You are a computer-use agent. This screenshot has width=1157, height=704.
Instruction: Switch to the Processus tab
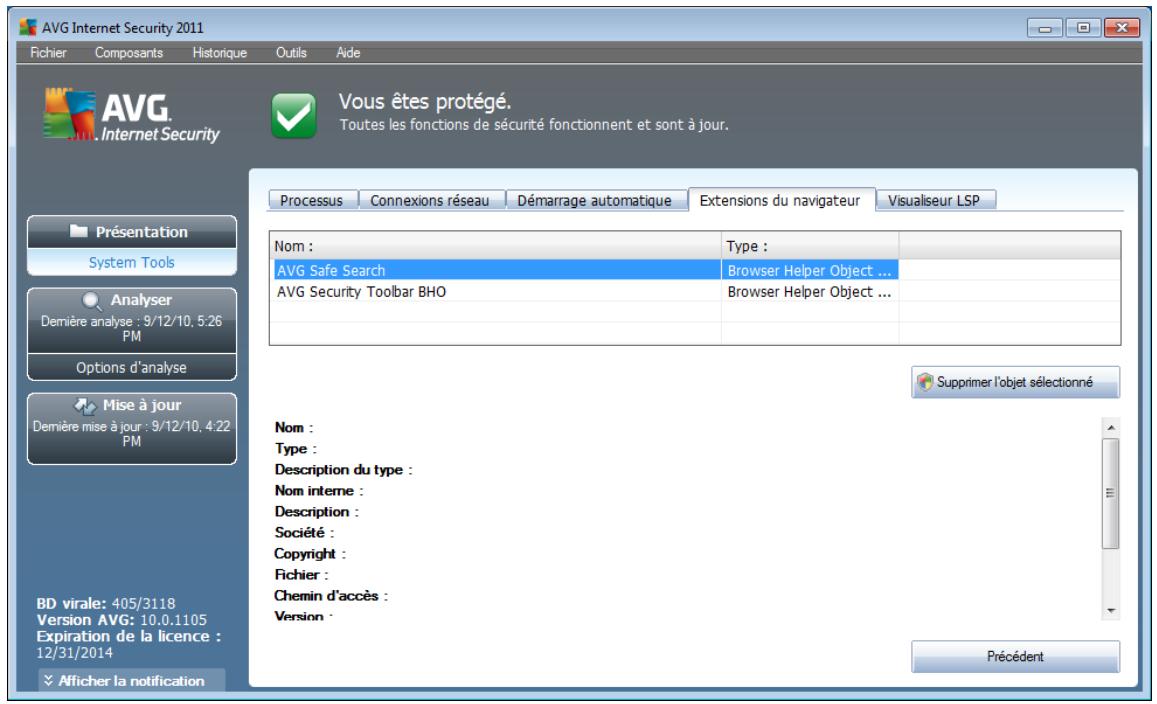(x=312, y=200)
